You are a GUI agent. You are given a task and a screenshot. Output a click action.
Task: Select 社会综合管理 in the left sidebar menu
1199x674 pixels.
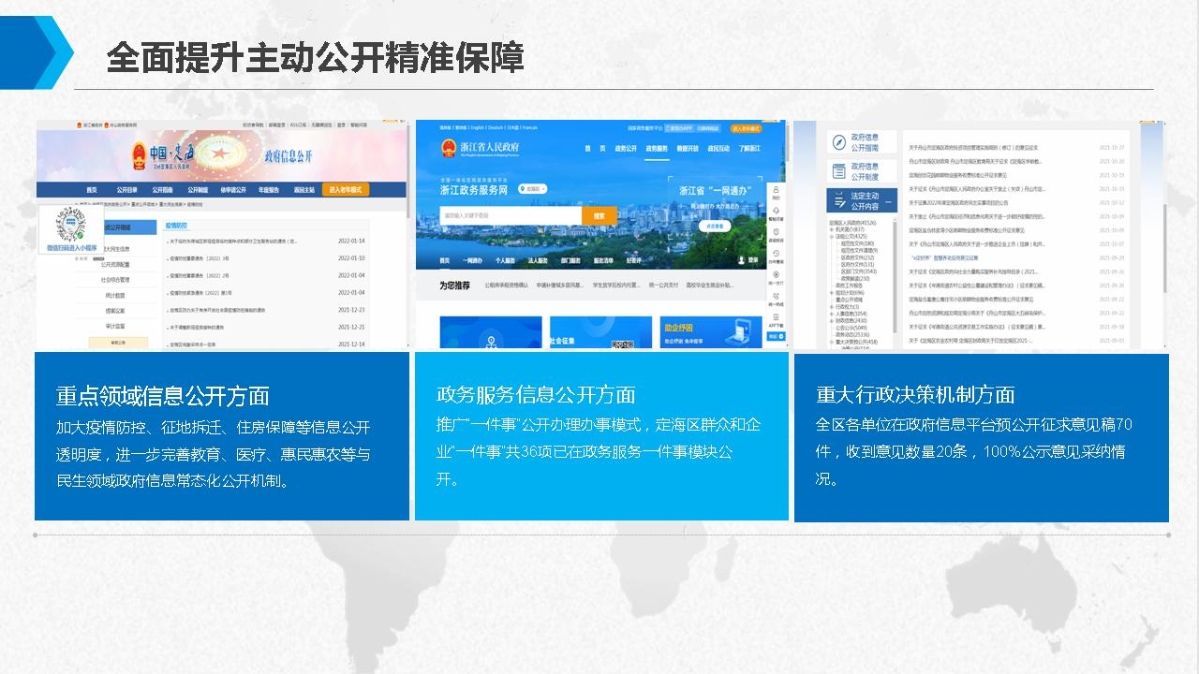click(x=114, y=280)
